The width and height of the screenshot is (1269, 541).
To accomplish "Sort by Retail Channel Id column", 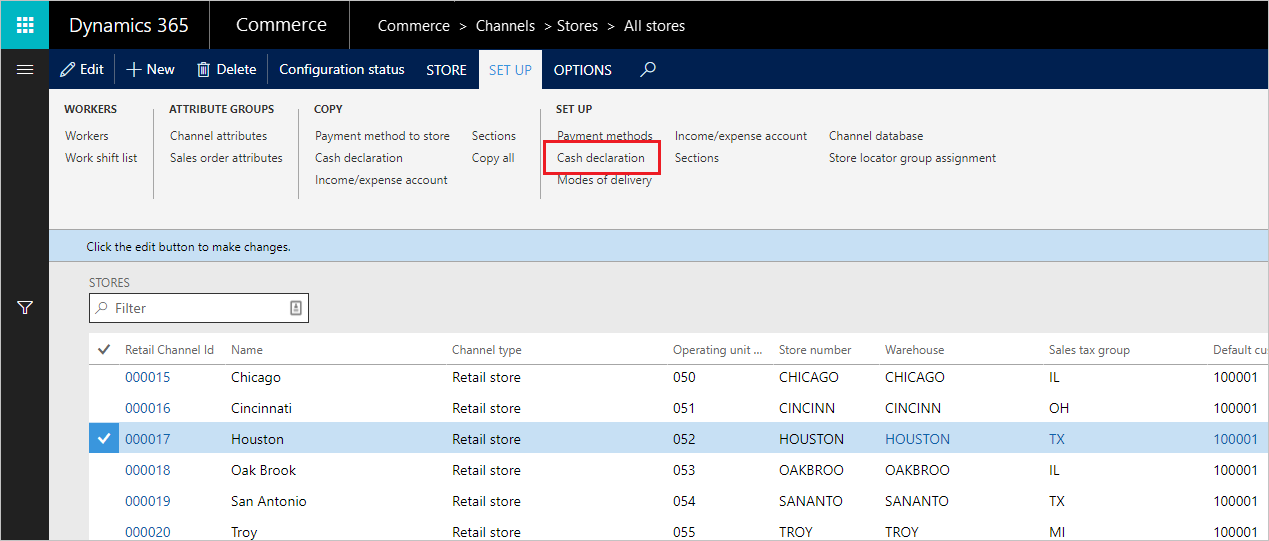I will coord(169,350).
